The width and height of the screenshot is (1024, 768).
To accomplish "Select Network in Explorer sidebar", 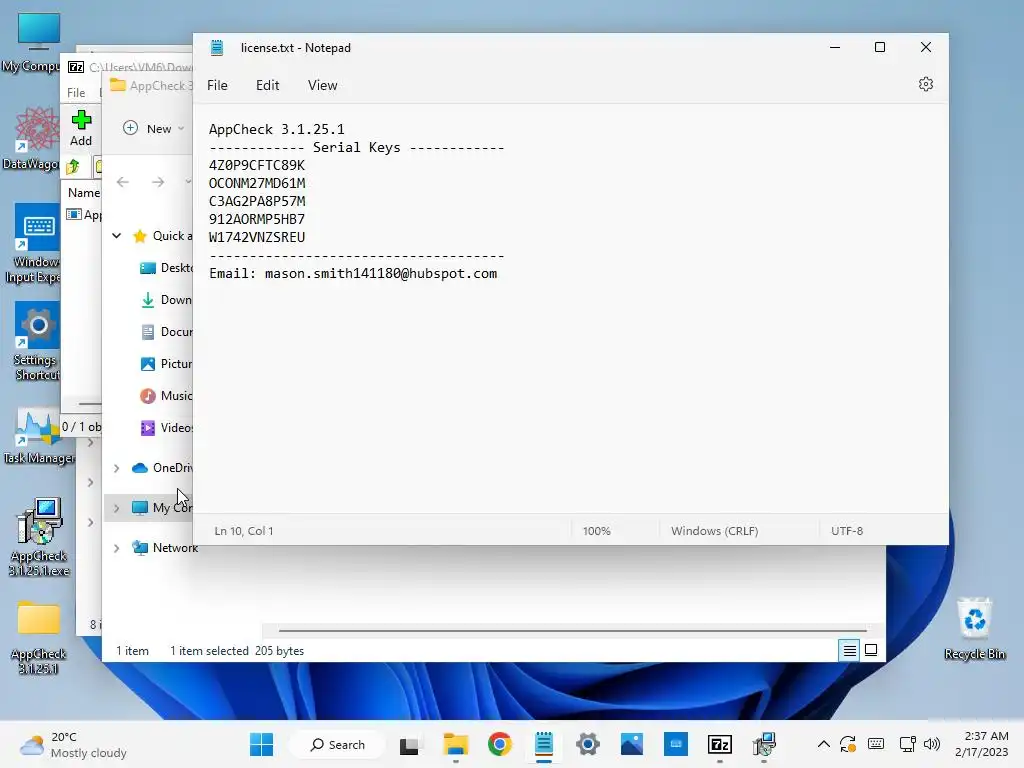I will [x=165, y=548].
